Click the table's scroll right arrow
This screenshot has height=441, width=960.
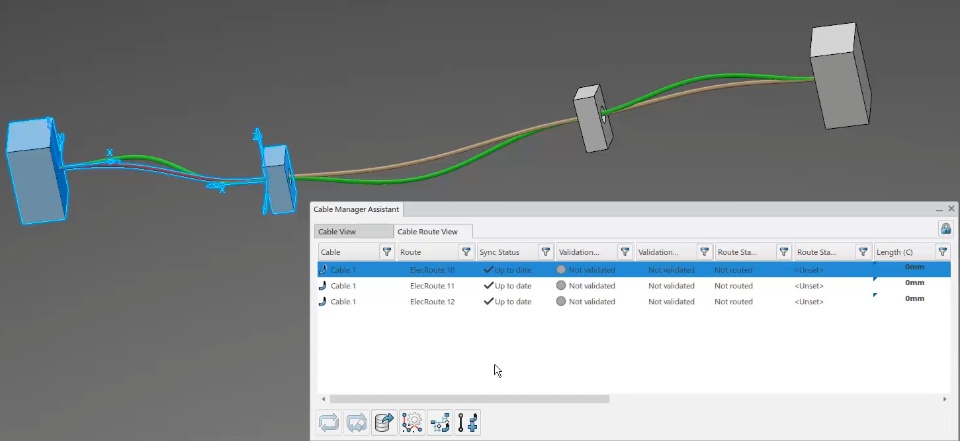[945, 399]
